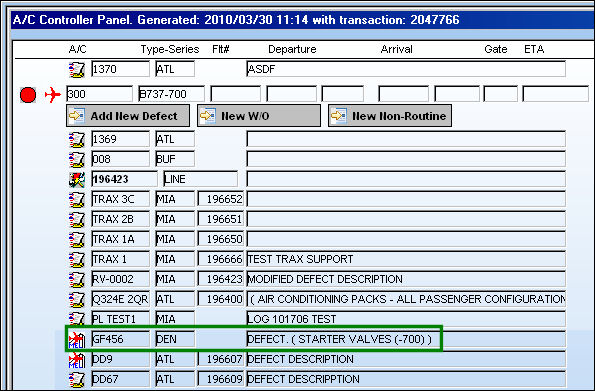Image resolution: width=595 pixels, height=391 pixels.
Task: Click the LINE field beside 196423
Action: coord(201,179)
